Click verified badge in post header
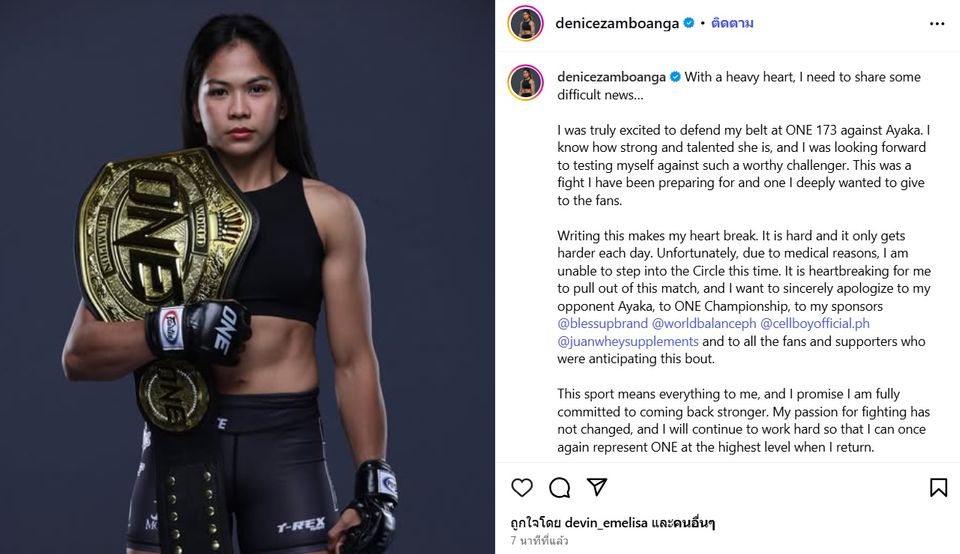The image size is (960, 554). [x=689, y=23]
